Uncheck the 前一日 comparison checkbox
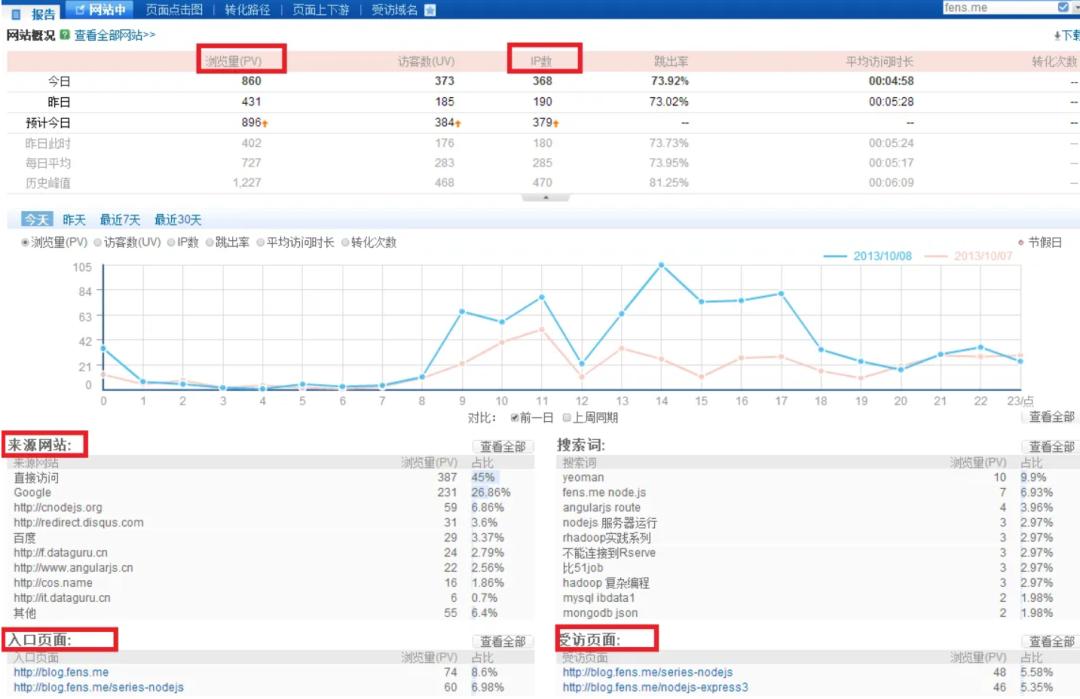The width and height of the screenshot is (1080, 699). 515,417
